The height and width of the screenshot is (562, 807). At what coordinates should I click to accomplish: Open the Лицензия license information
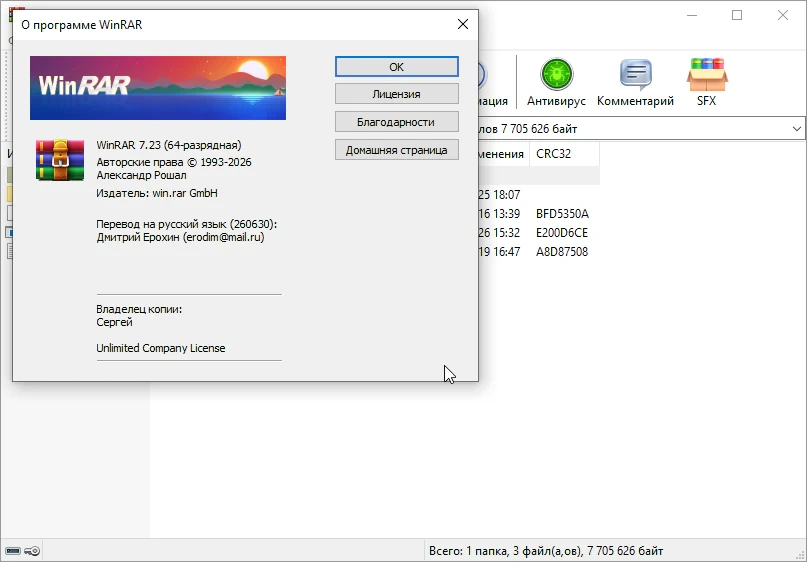pyautogui.click(x=396, y=94)
